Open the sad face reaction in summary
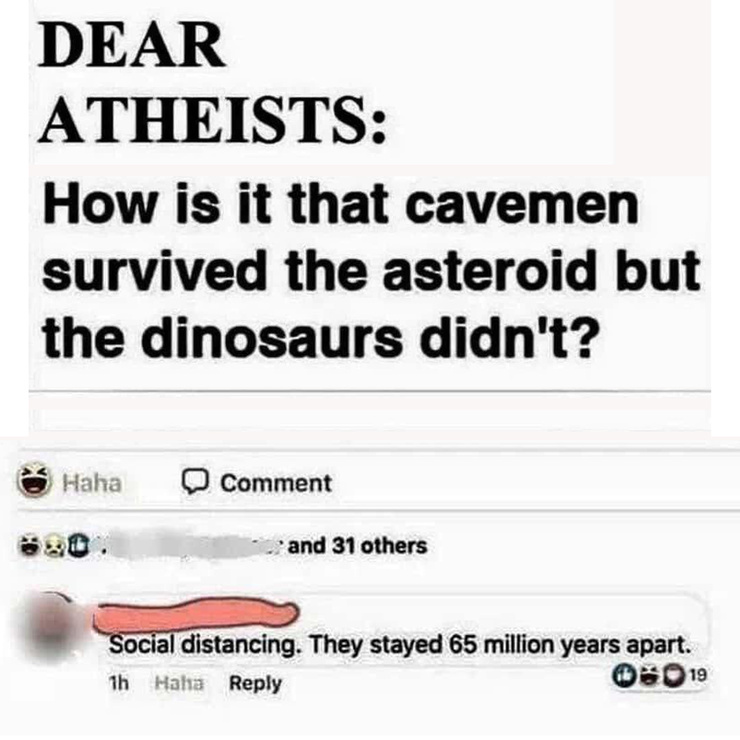 (53, 546)
